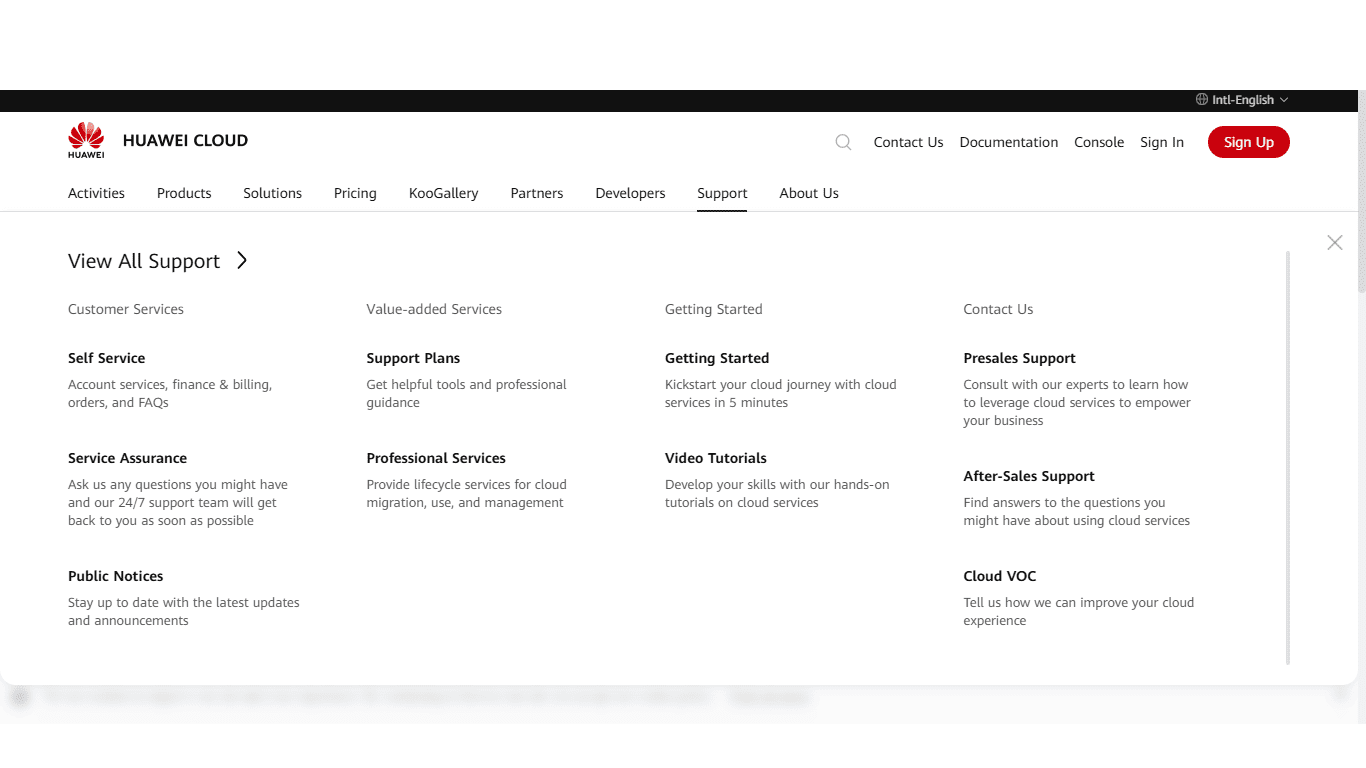Open Cloud VOC link

1000,576
